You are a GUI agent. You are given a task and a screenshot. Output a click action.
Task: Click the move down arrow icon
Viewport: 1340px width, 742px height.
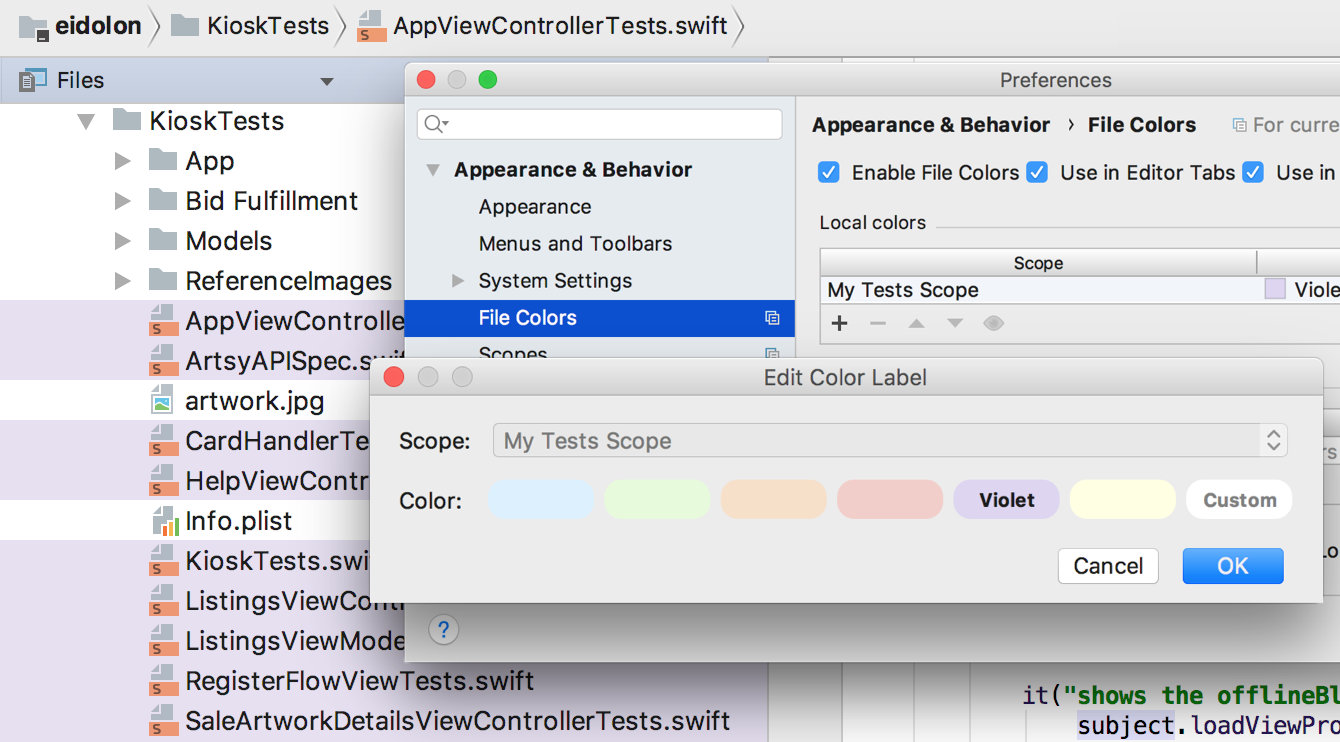tap(955, 323)
